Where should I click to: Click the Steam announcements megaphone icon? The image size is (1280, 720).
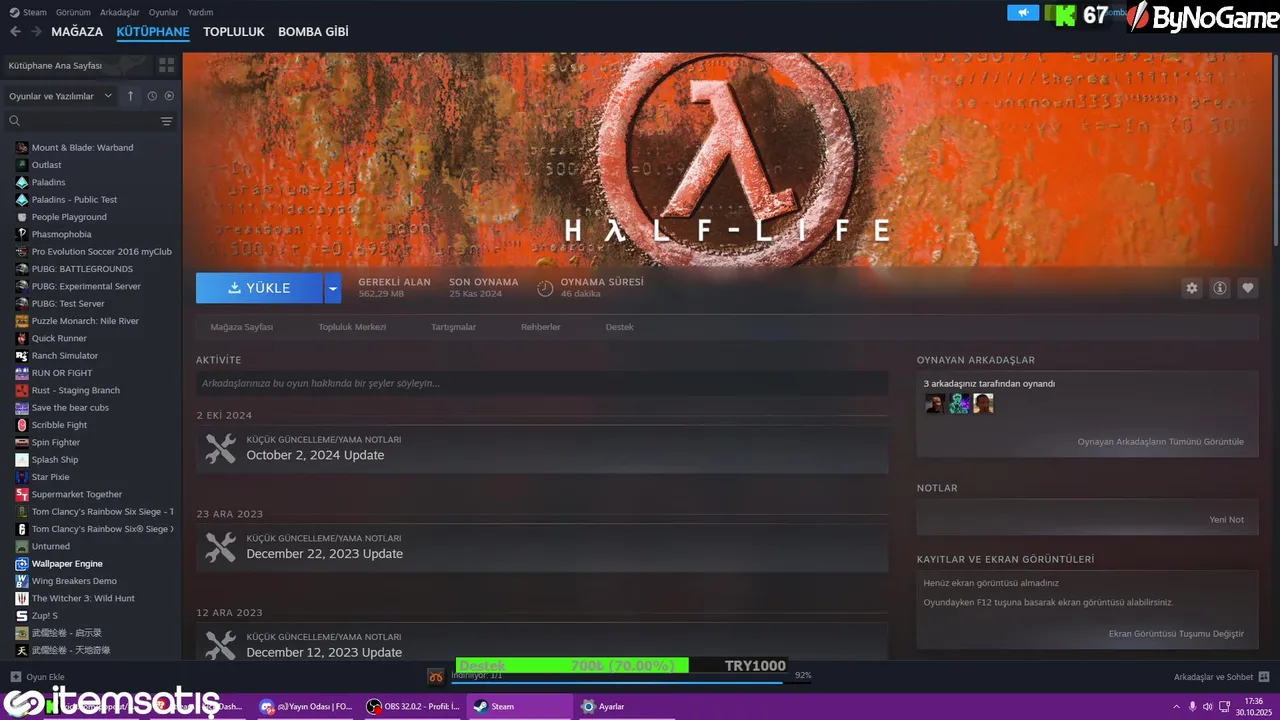click(1023, 13)
